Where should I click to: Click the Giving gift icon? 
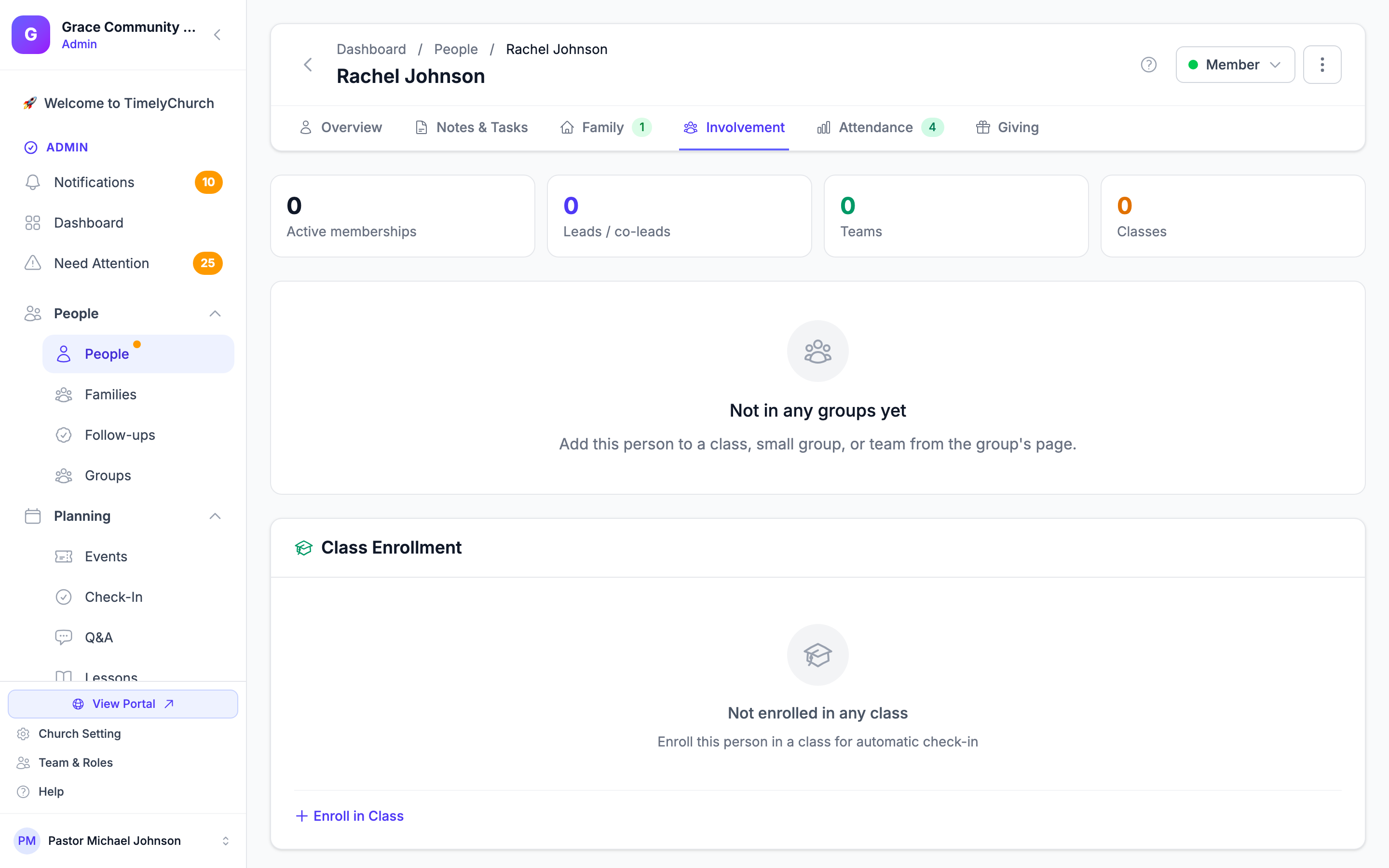pos(983,127)
